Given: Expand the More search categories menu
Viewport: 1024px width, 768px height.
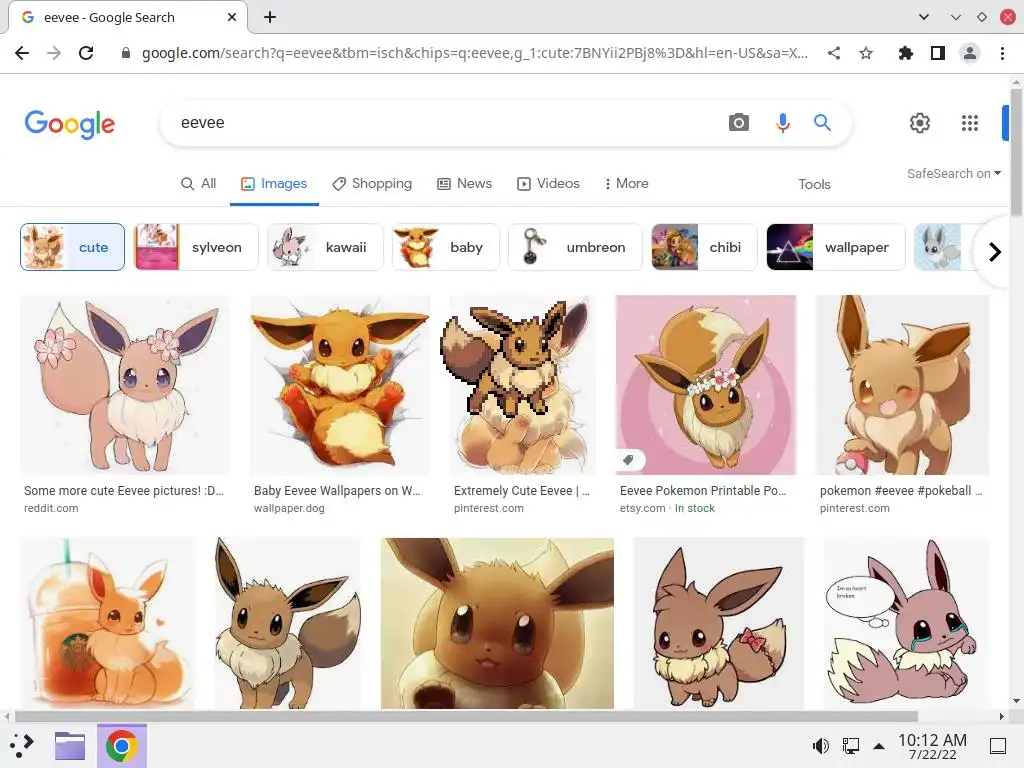Looking at the screenshot, I should [627, 184].
